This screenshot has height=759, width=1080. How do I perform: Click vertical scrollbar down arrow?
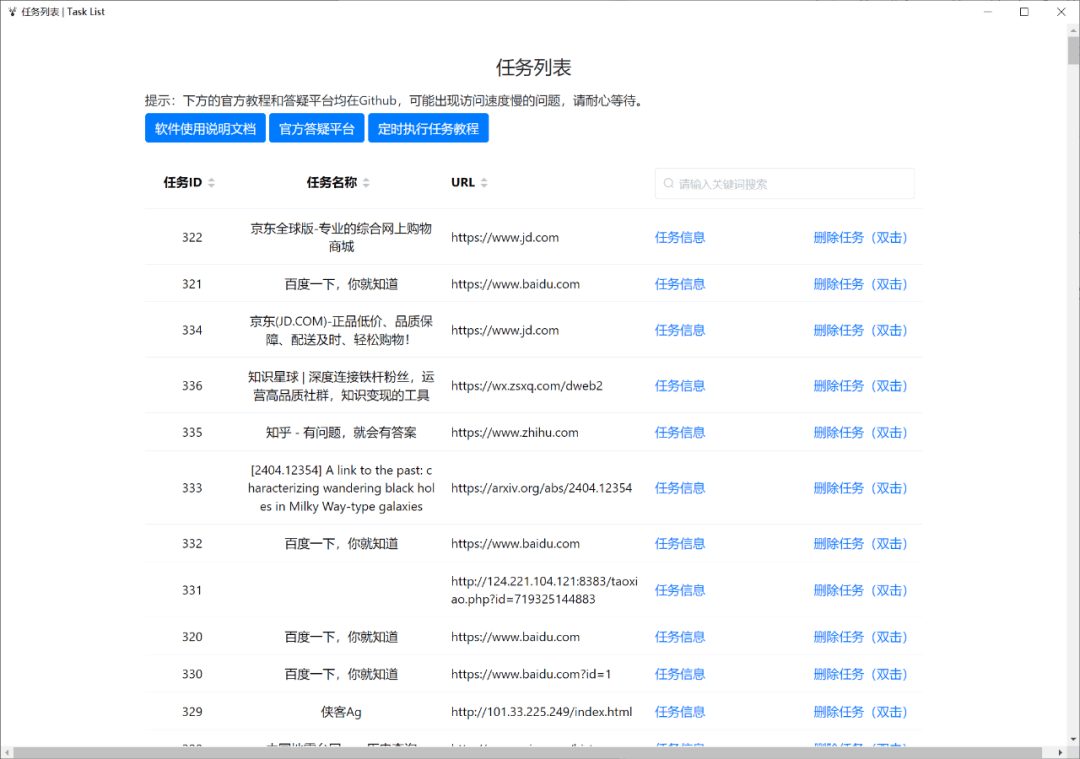[x=1073, y=740]
